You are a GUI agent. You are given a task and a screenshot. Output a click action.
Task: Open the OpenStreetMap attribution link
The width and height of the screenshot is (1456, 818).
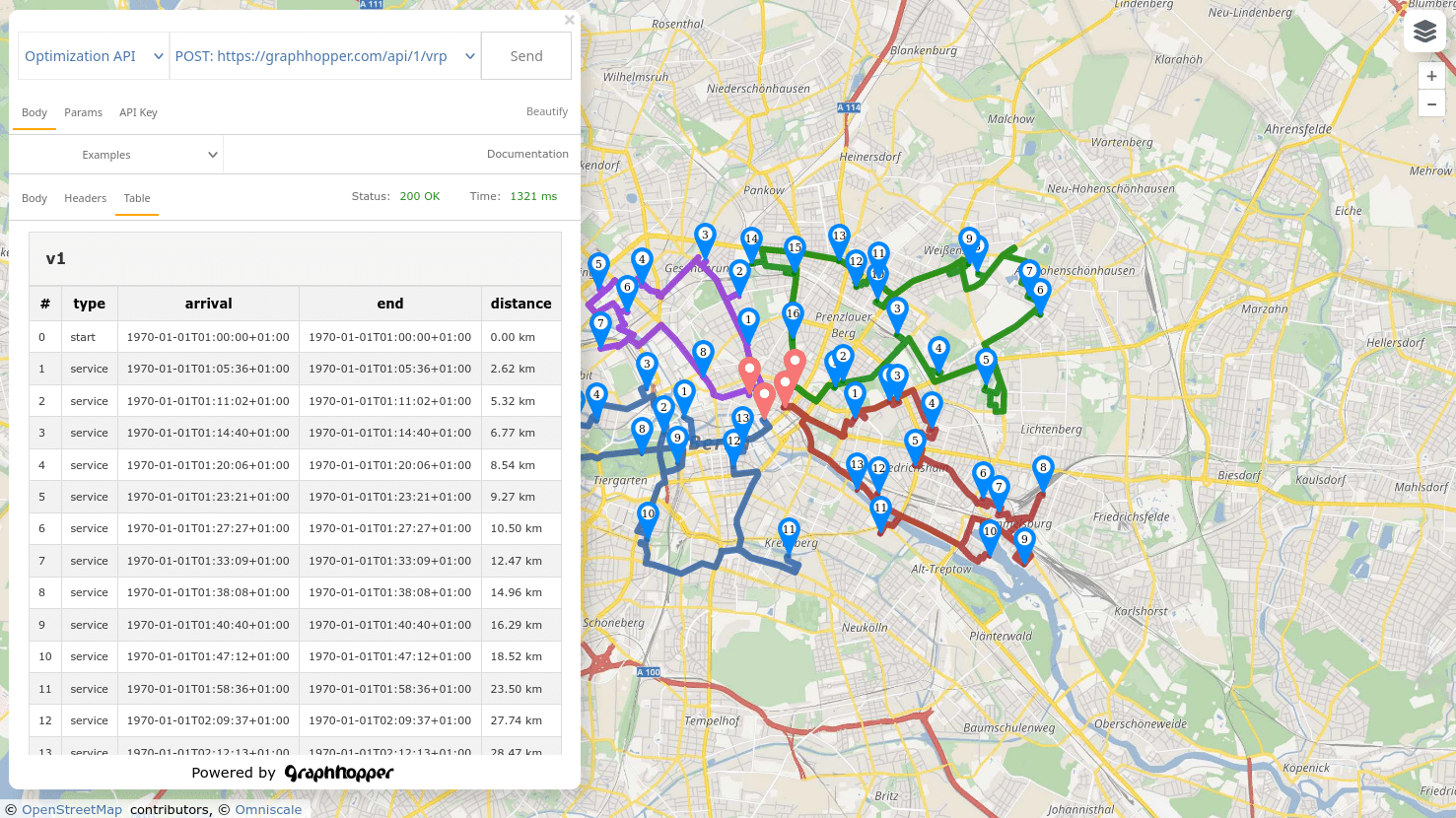[71, 809]
